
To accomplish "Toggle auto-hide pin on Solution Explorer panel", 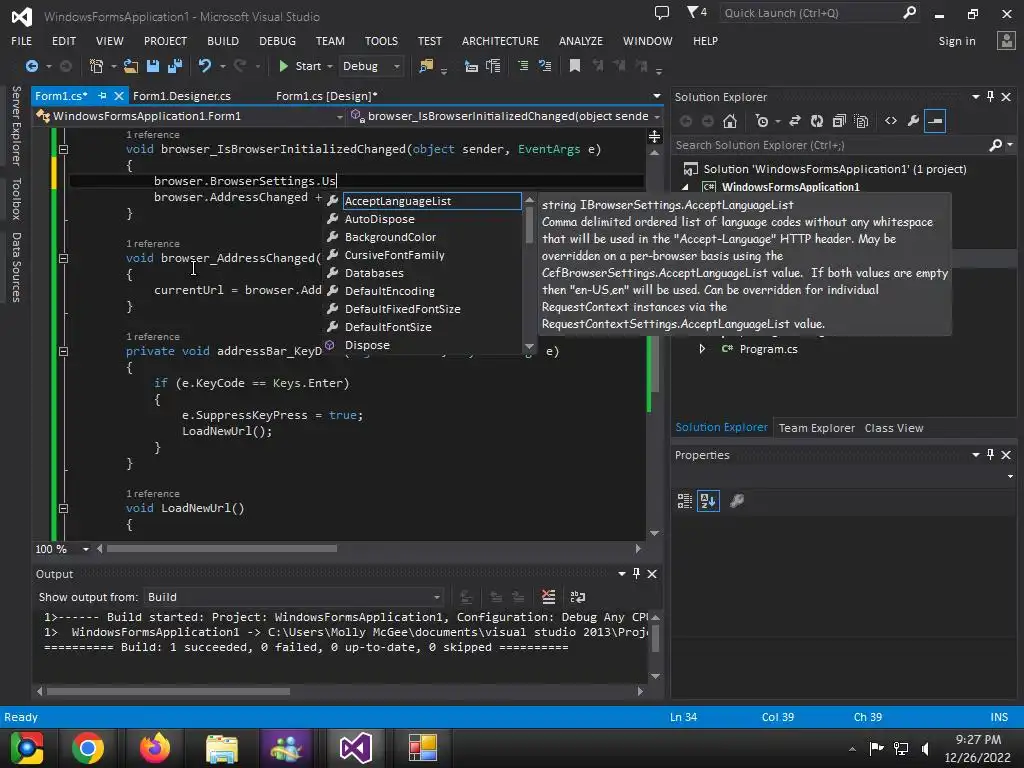I will [x=990, y=97].
